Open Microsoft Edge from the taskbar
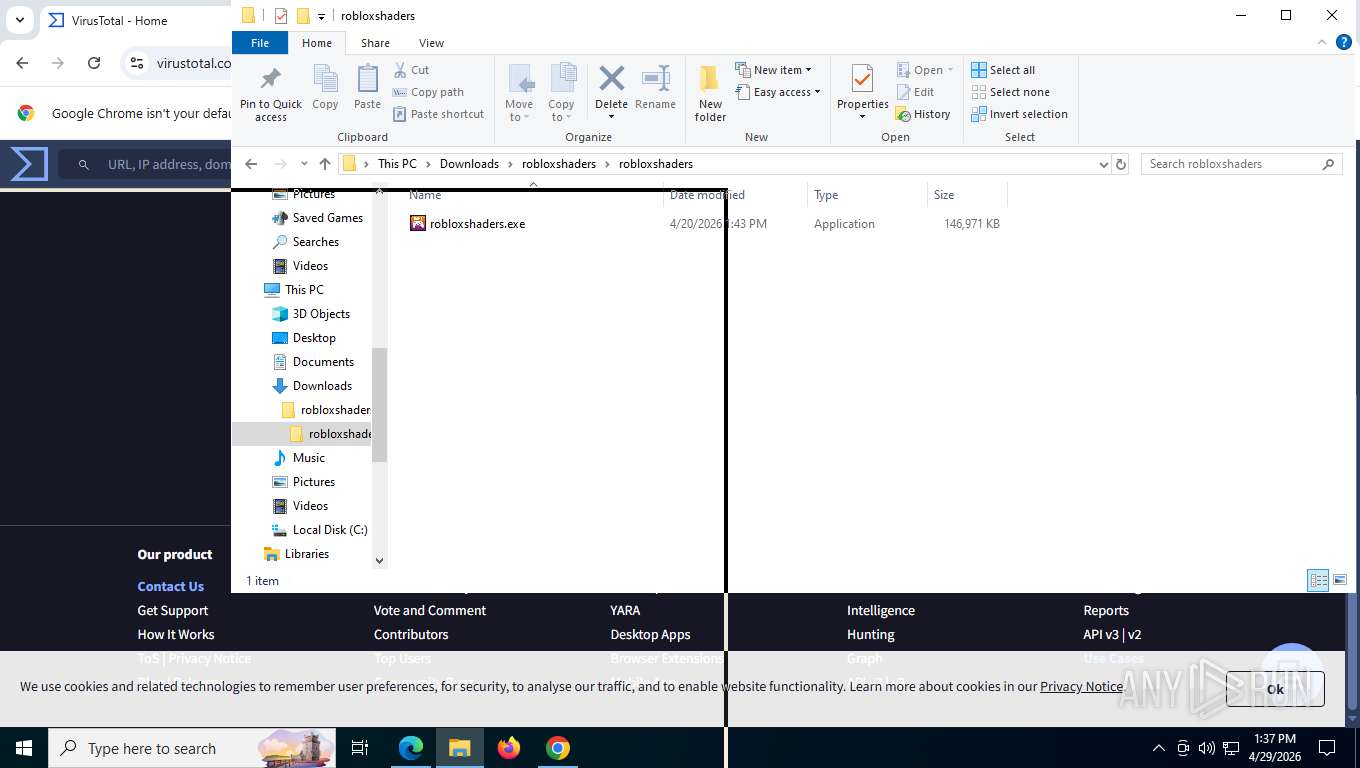 (411, 748)
